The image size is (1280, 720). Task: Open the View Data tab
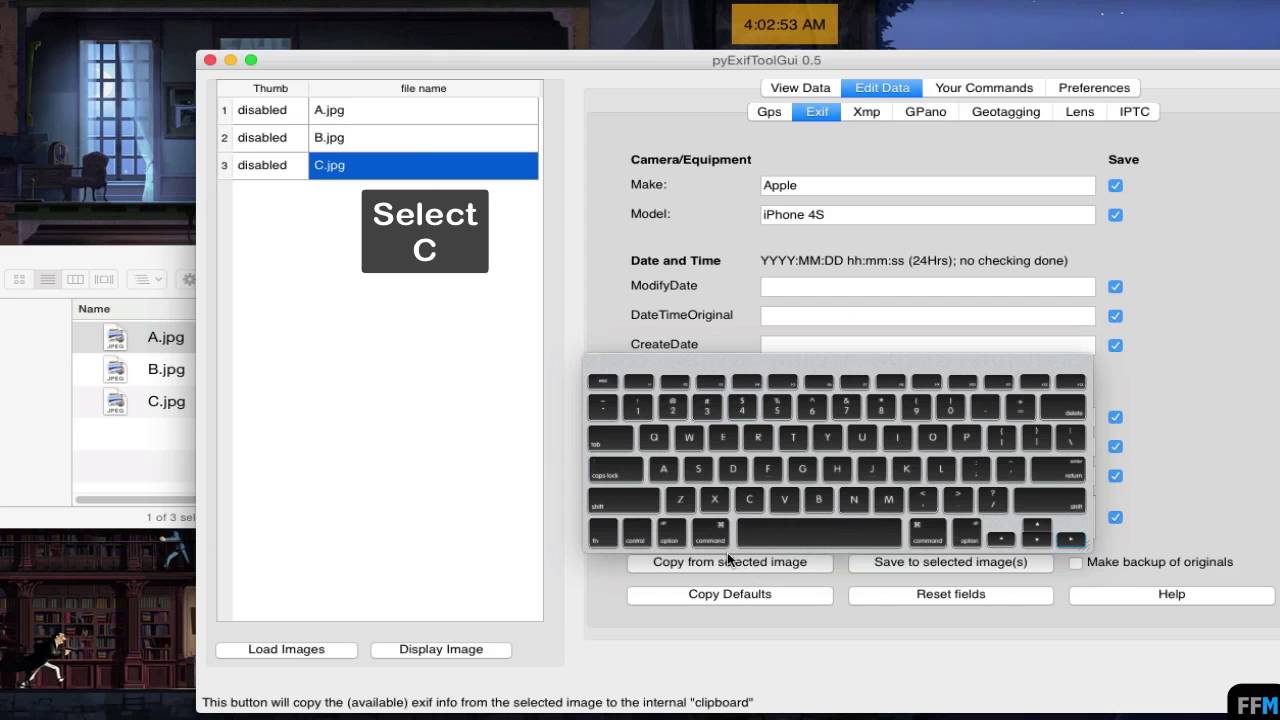pyautogui.click(x=800, y=88)
